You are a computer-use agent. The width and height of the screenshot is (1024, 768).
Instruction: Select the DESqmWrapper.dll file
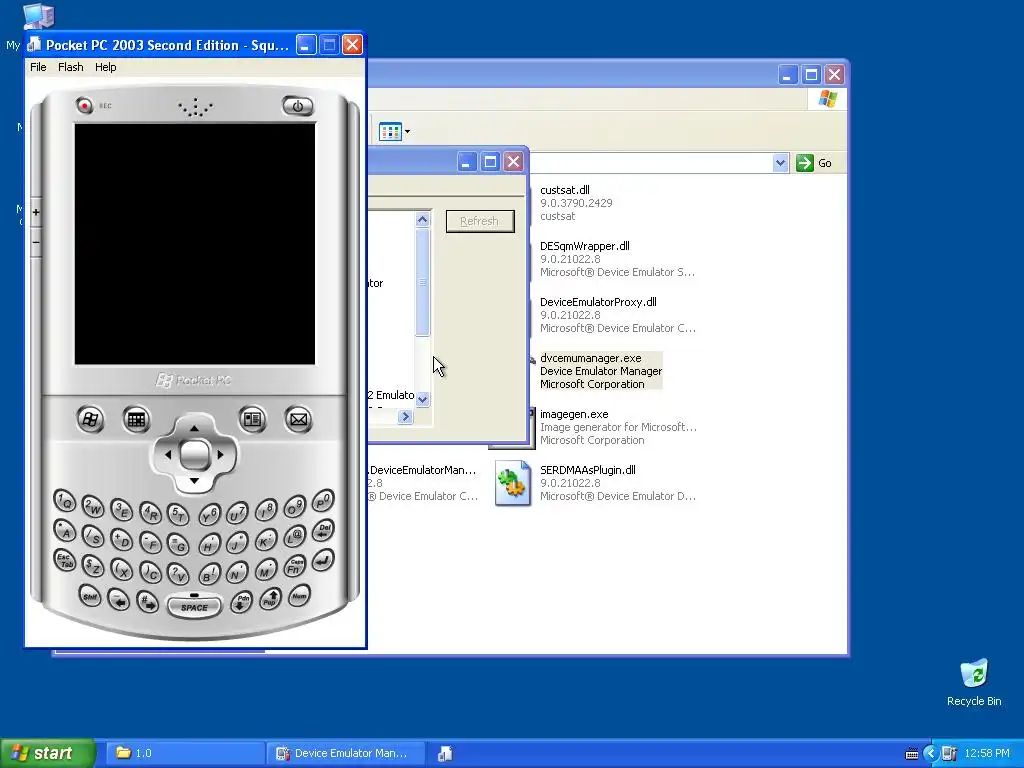pos(584,246)
